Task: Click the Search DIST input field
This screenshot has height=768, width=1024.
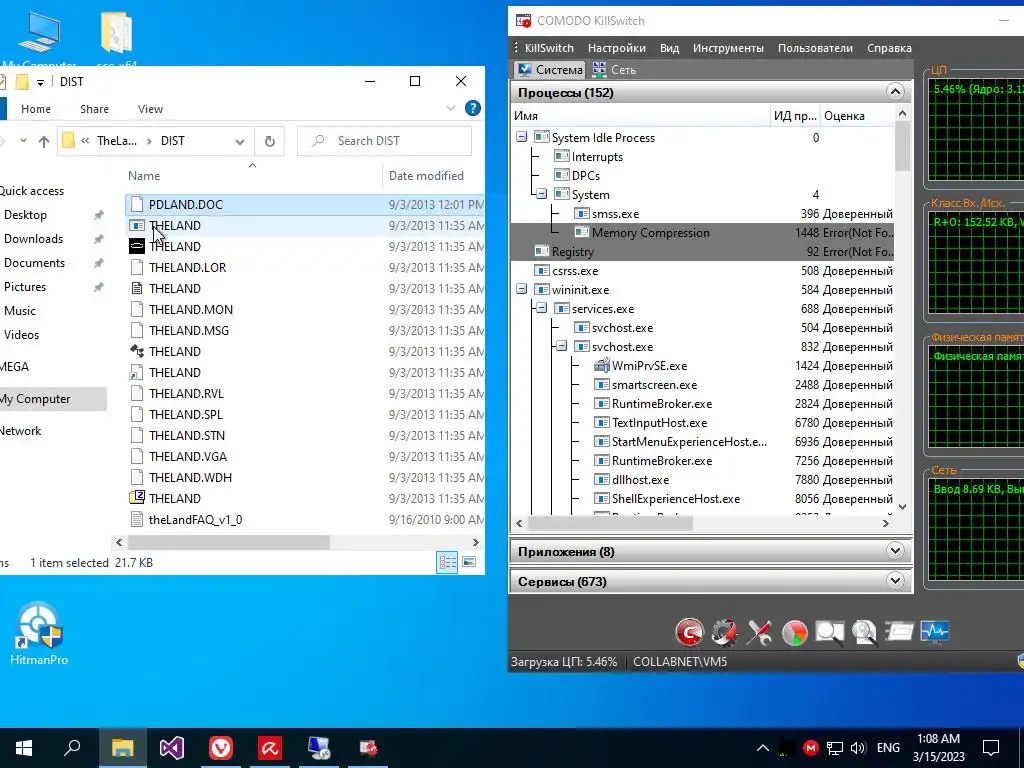Action: tap(384, 141)
